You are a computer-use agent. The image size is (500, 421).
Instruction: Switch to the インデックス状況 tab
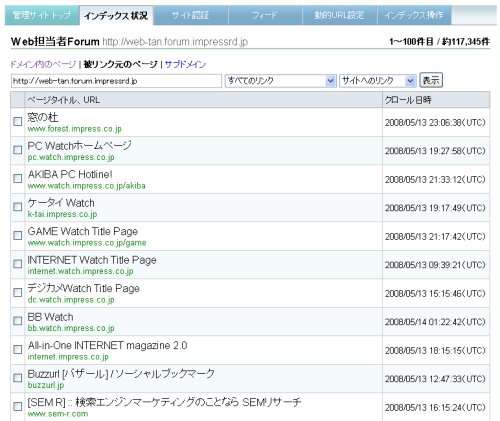click(116, 15)
